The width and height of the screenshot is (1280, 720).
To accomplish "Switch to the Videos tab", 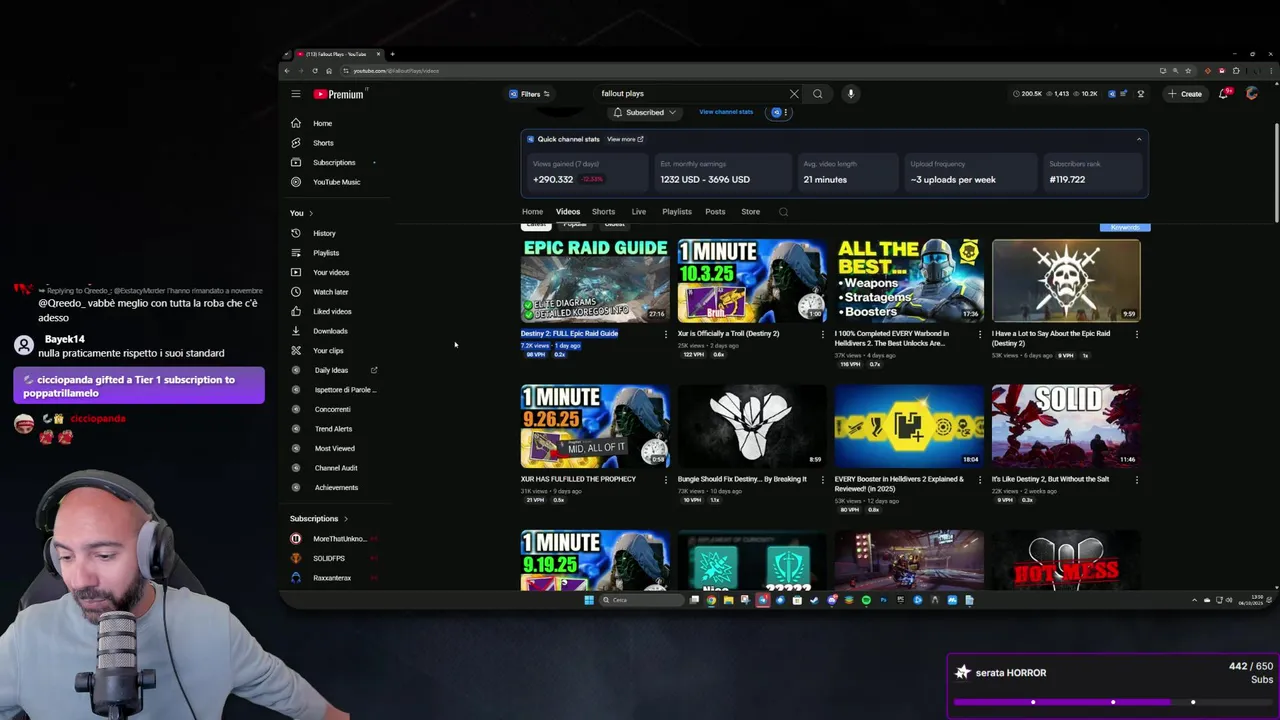I will pyautogui.click(x=568, y=212).
